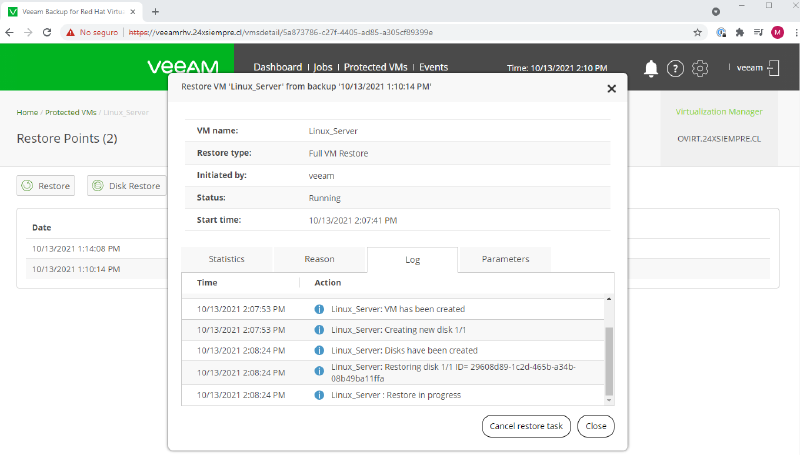
Task: Click the veeam username in header
Action: click(x=749, y=68)
